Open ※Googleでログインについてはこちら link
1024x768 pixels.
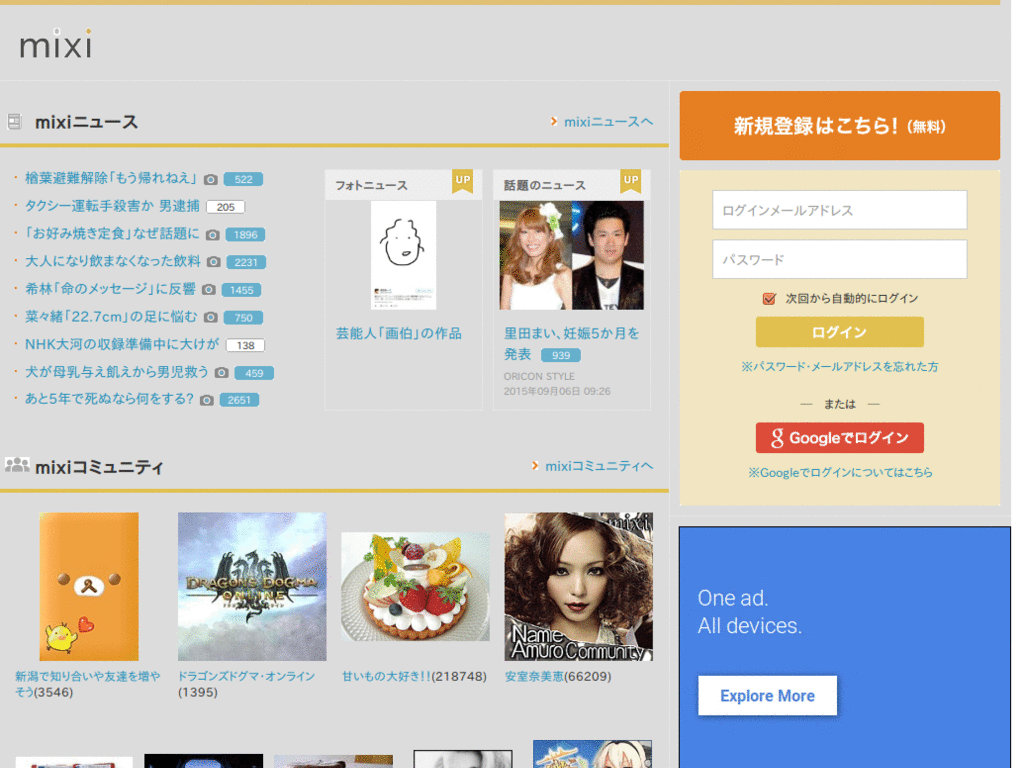[x=840, y=472]
